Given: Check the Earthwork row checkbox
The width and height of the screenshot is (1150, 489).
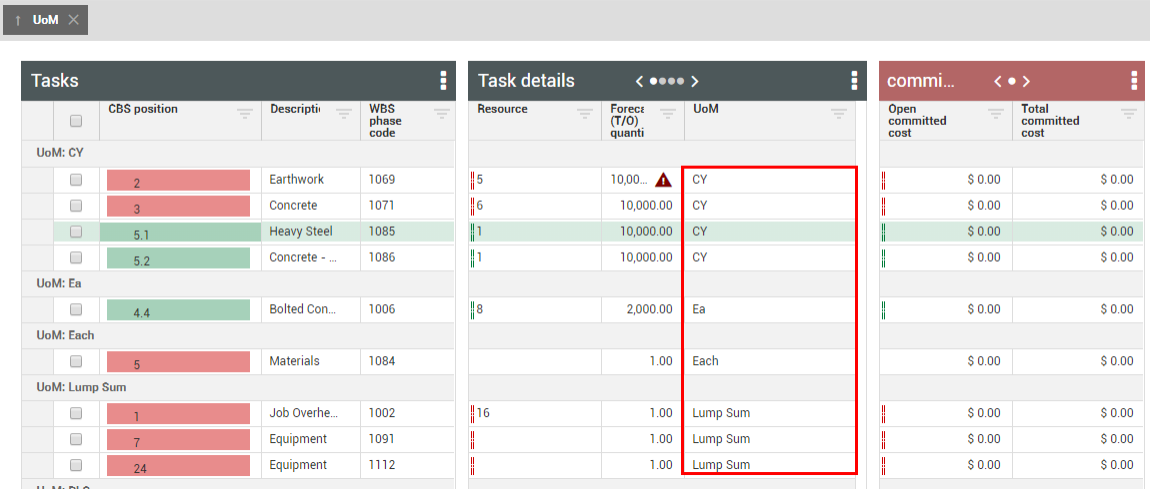Looking at the screenshot, I should (76, 180).
